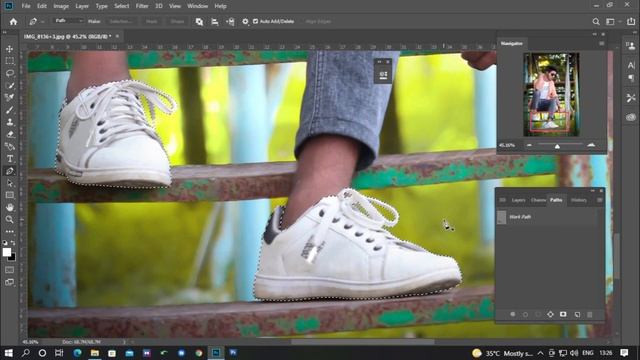Click zoom in button in Navigator

coord(591,145)
